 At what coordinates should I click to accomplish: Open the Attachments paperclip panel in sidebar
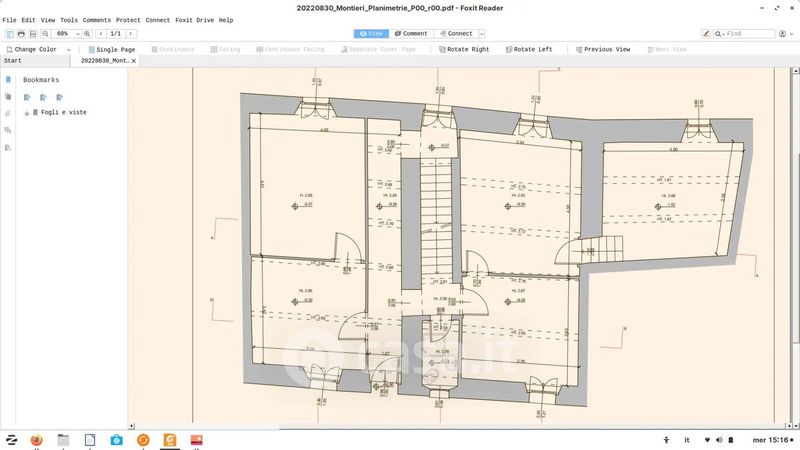click(x=8, y=113)
